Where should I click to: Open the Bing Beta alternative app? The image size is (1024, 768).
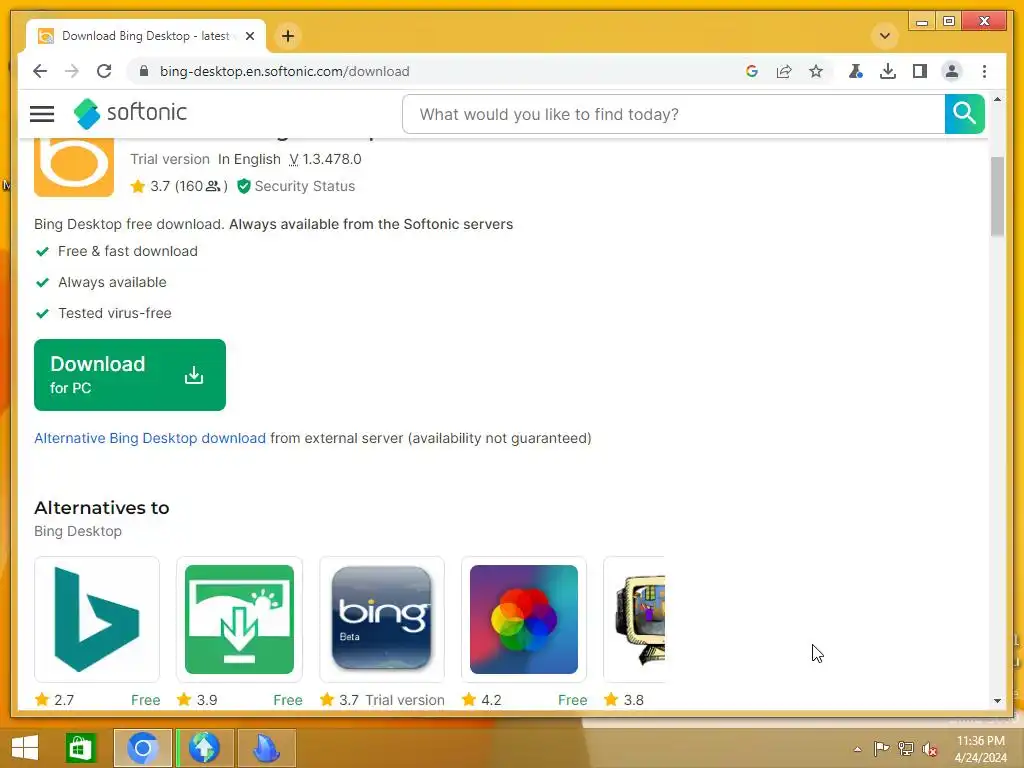pyautogui.click(x=381, y=619)
